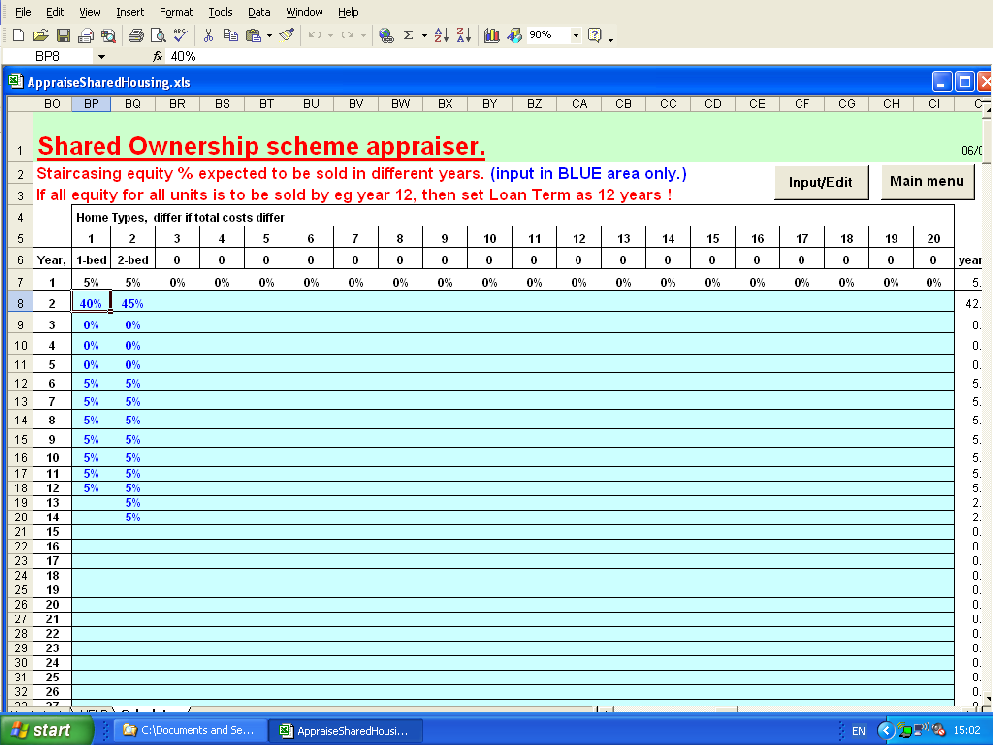Open the Chart Wizard icon
Viewport: 993px width, 745px height.
(491, 35)
